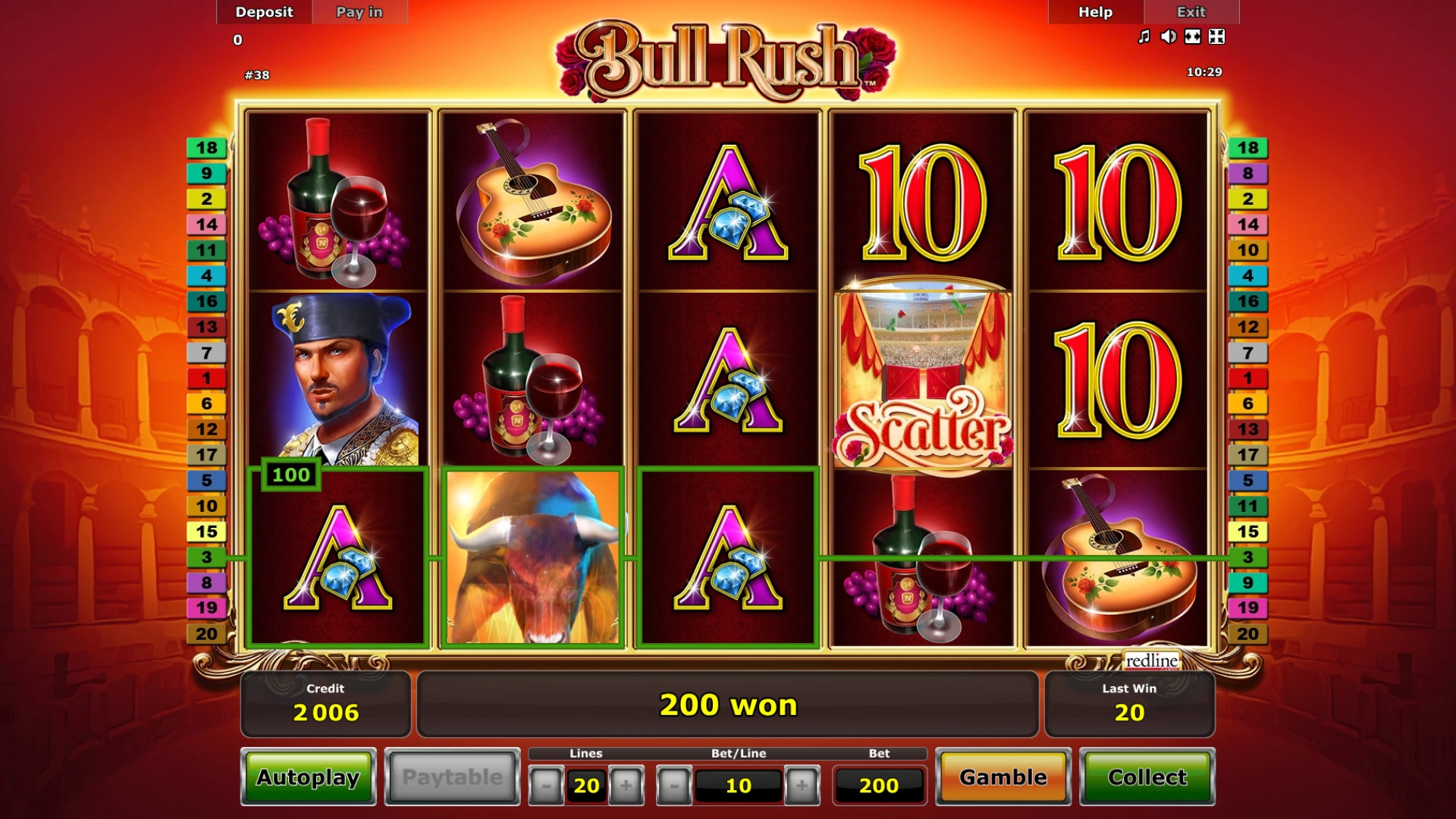Start Autoplay
1456x819 pixels.
coord(308,777)
